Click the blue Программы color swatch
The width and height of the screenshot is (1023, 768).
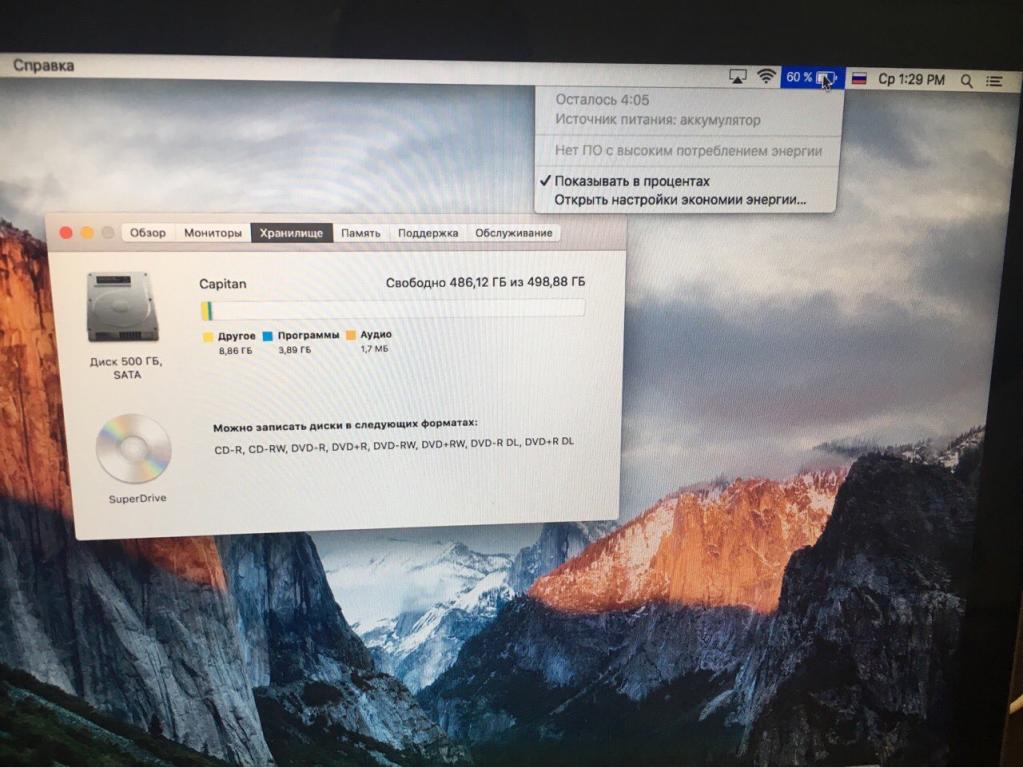[x=267, y=336]
